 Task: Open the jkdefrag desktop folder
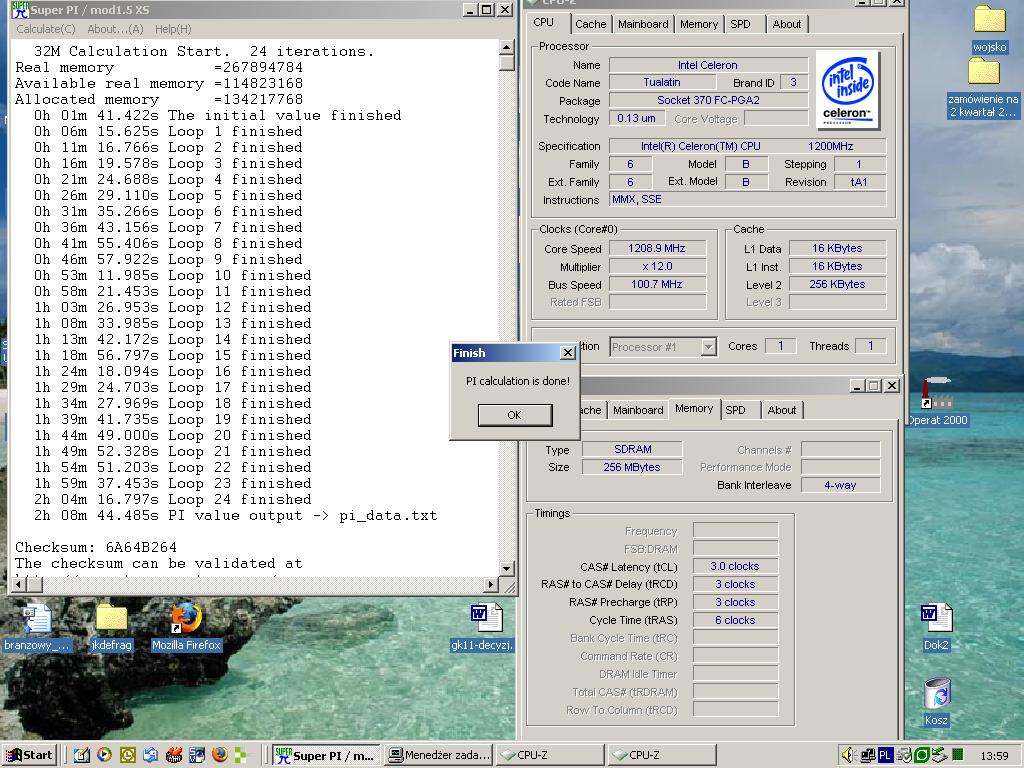[111, 627]
